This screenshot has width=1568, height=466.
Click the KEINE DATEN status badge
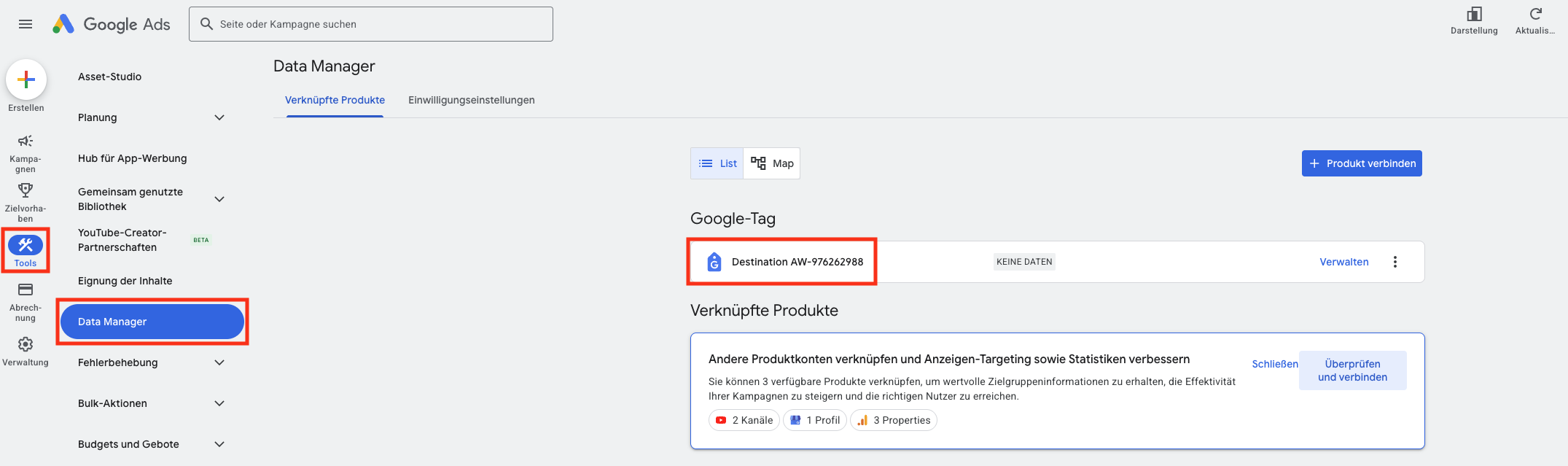click(x=1024, y=262)
